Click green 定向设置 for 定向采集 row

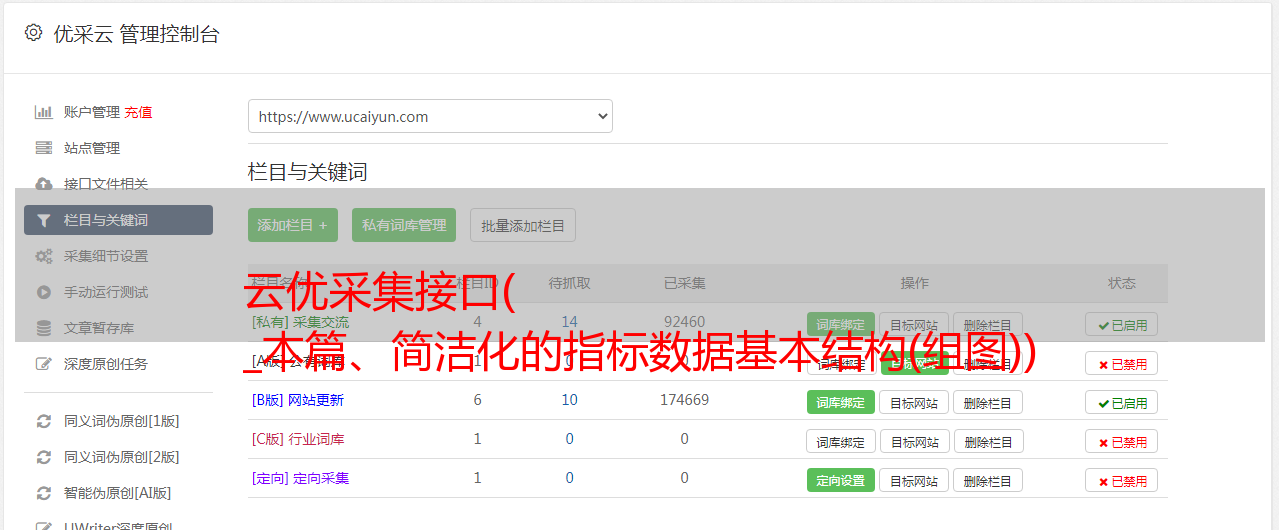841,480
